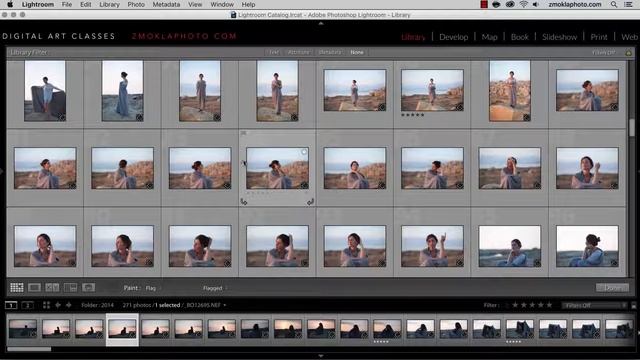Toggle the quick collection circle on the selected photo
Image resolution: width=640 pixels, height=360 pixels.
[x=304, y=152]
